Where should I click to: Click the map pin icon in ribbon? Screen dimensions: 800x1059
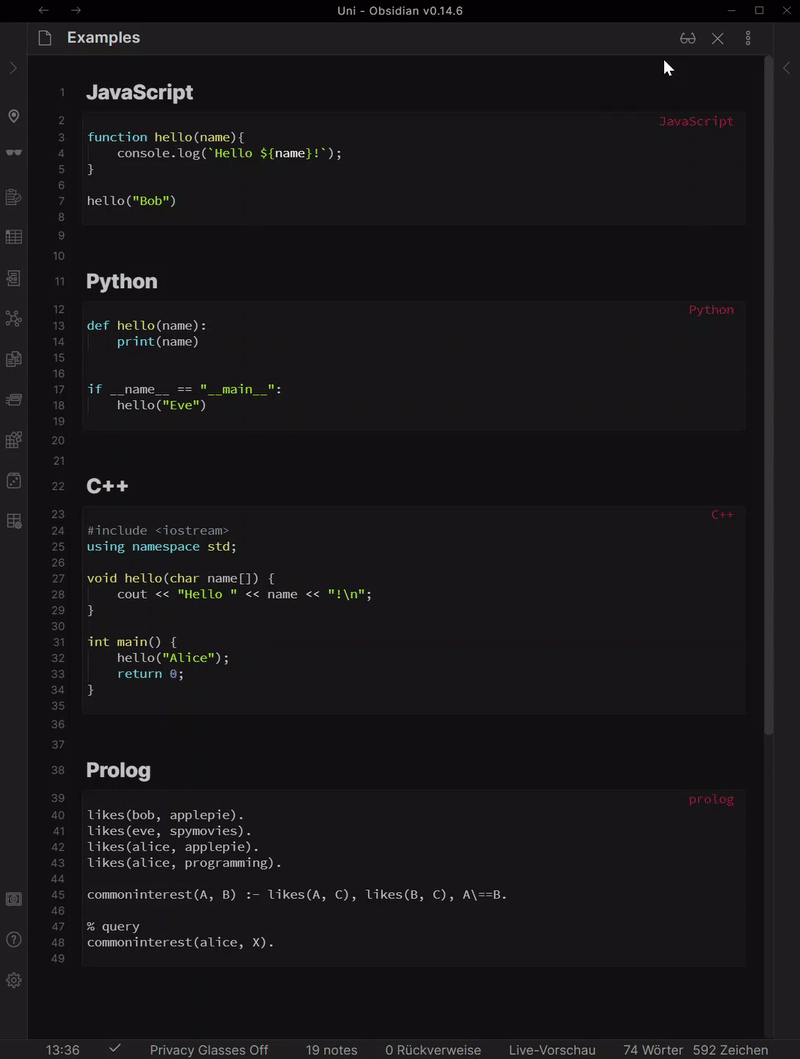[x=14, y=116]
